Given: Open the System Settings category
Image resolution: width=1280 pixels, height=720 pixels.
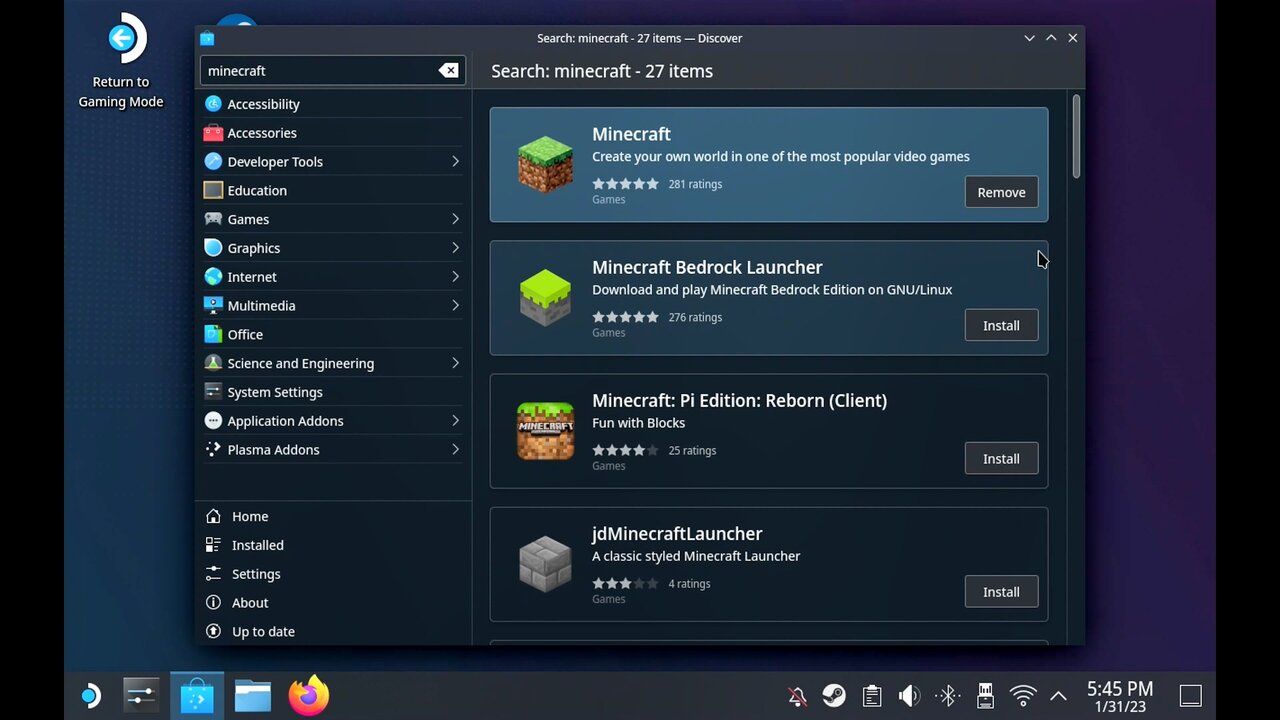Looking at the screenshot, I should (x=333, y=392).
